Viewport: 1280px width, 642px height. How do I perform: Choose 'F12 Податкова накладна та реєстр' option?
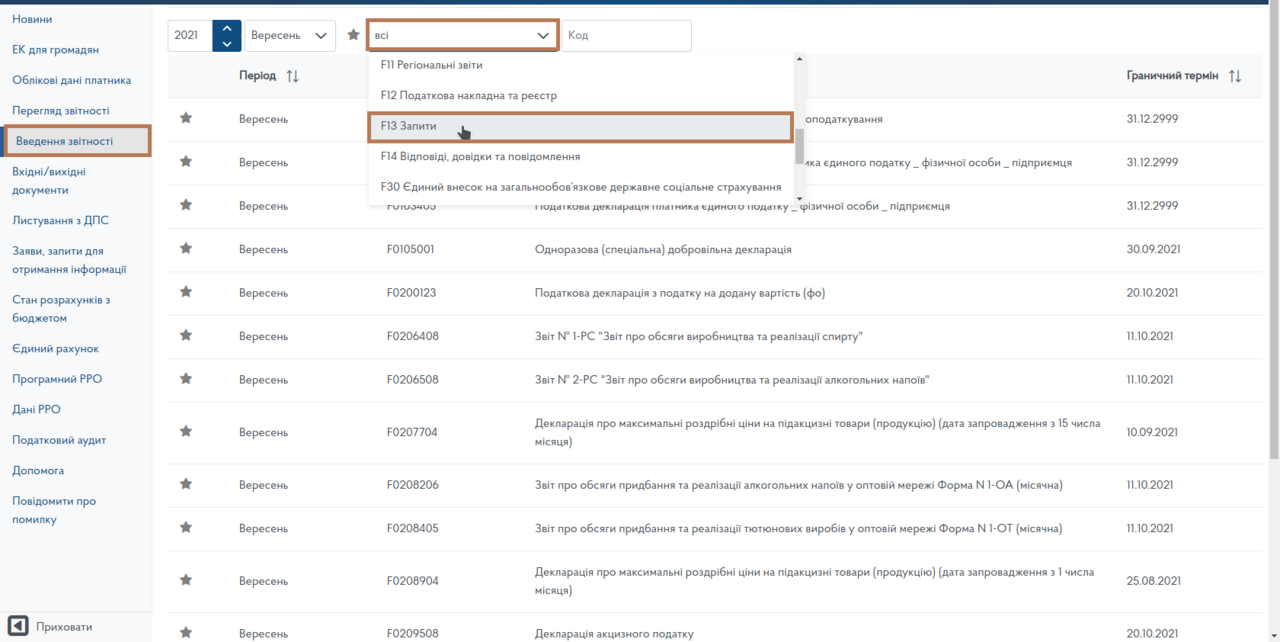[x=469, y=96]
